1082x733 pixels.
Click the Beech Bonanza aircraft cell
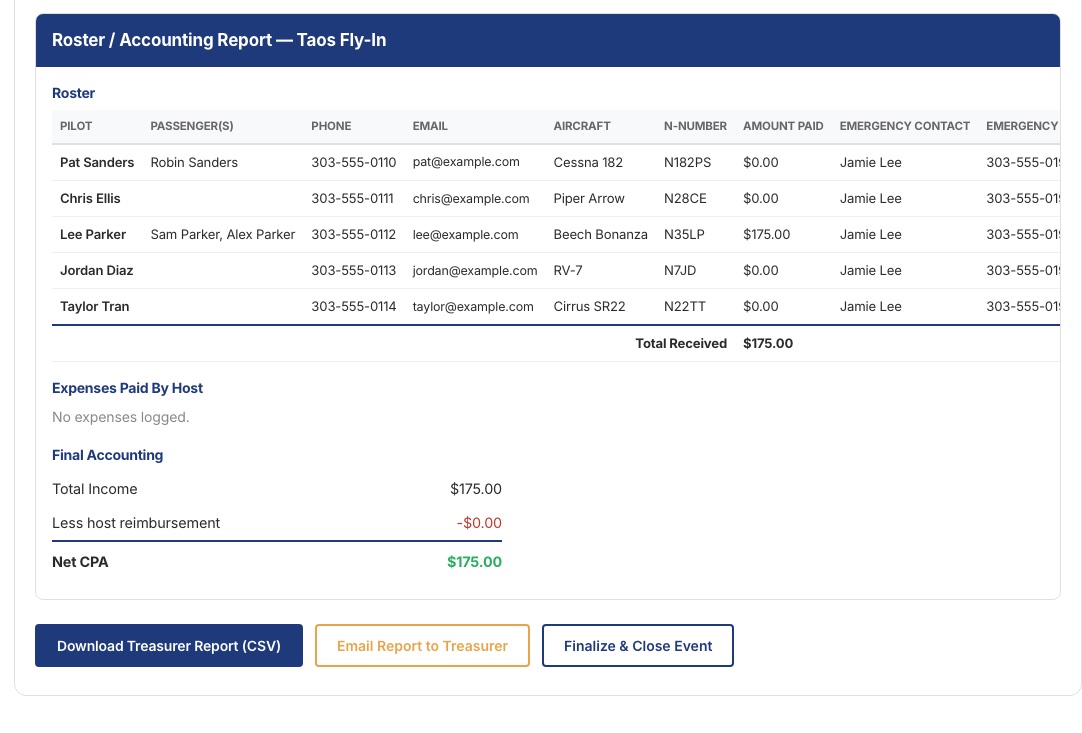600,234
